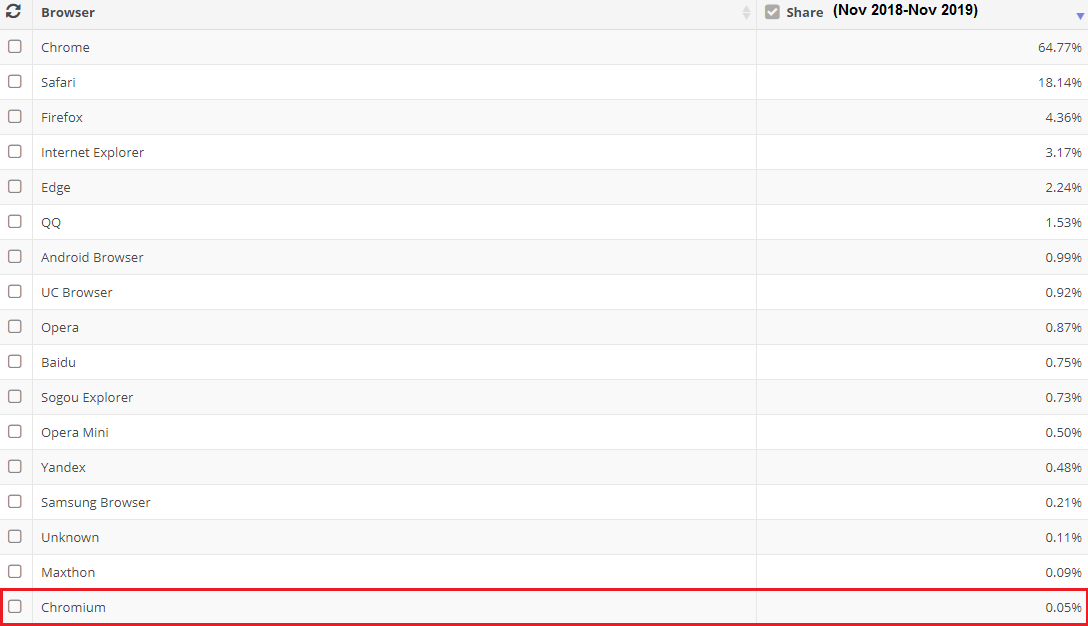Select the Internet Explorer link

pos(92,152)
